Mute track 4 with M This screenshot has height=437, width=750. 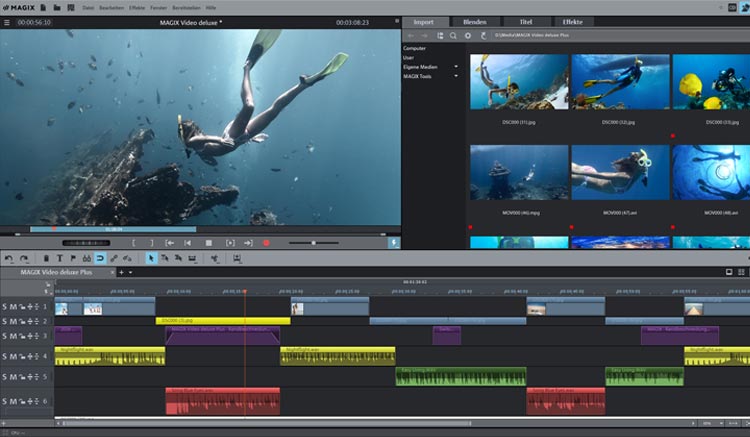[x=13, y=356]
